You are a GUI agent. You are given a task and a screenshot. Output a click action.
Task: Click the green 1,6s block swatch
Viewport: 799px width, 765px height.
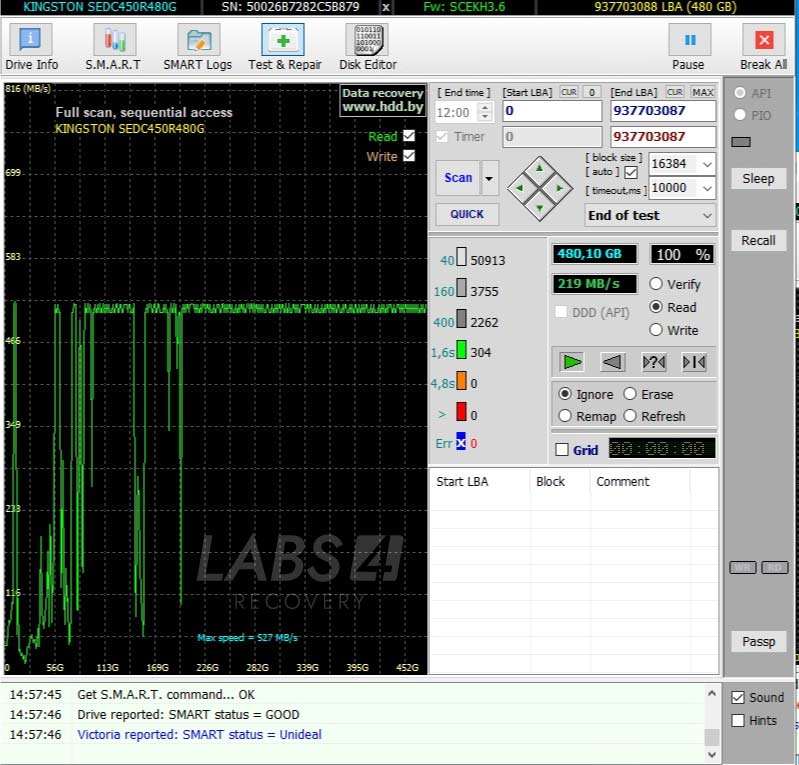[461, 350]
